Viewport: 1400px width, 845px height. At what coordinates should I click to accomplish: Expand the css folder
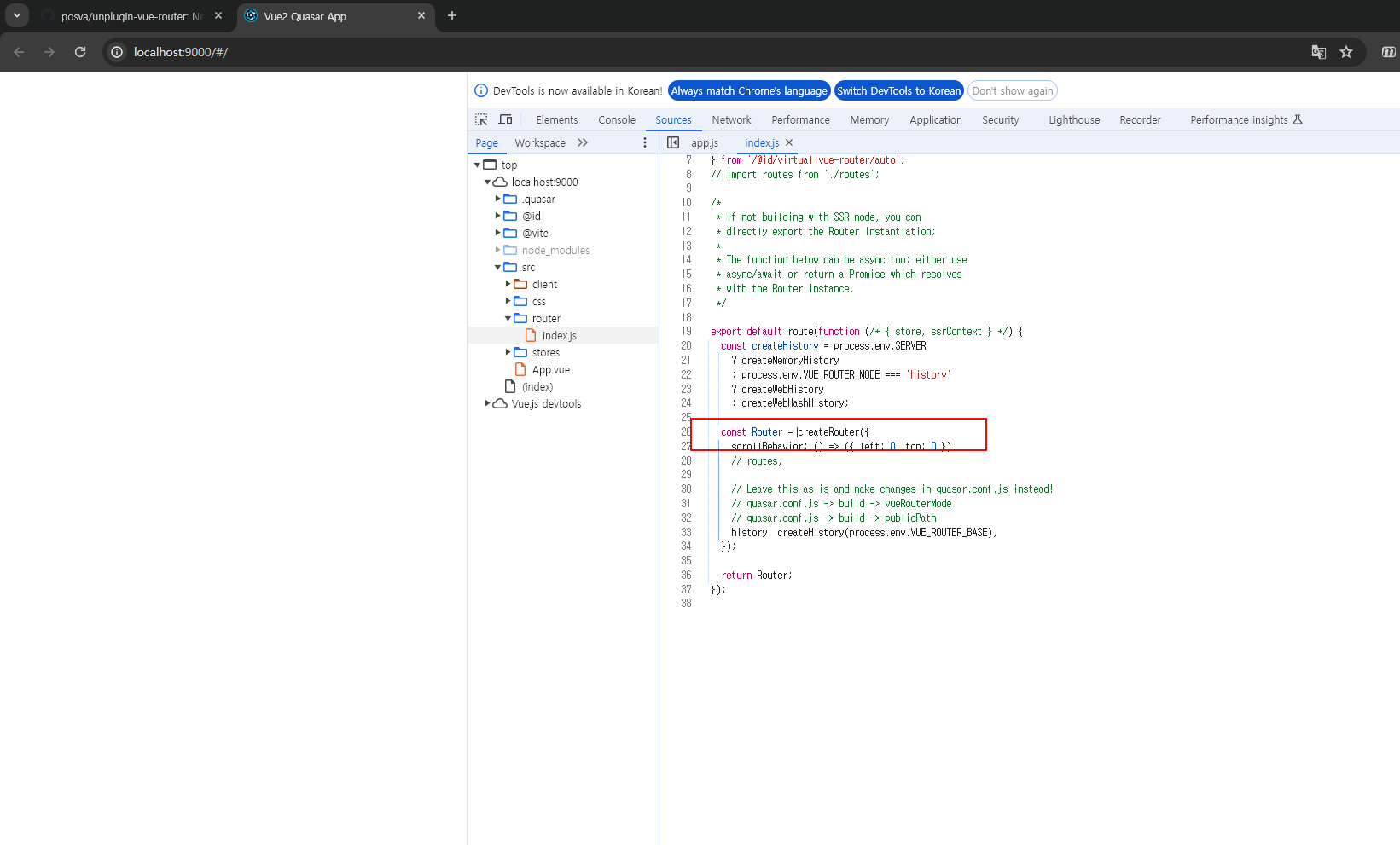[508, 301]
